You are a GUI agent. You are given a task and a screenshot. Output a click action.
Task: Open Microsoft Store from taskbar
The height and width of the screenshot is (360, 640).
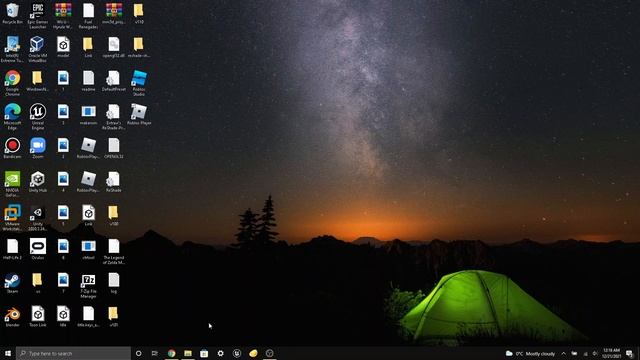[204, 353]
